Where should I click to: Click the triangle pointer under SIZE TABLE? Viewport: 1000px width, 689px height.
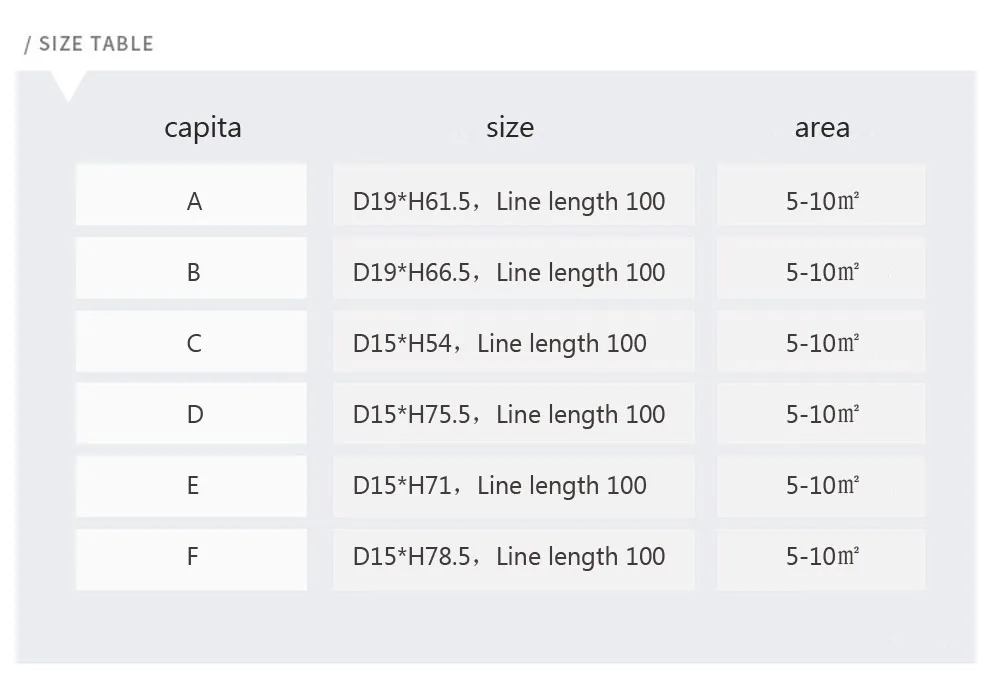[69, 86]
